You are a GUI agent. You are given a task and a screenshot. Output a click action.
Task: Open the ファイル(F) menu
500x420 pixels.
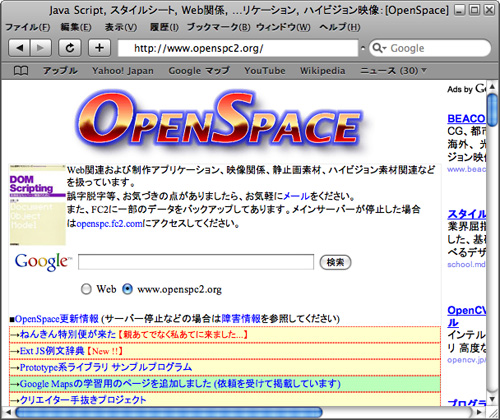[x=28, y=27]
